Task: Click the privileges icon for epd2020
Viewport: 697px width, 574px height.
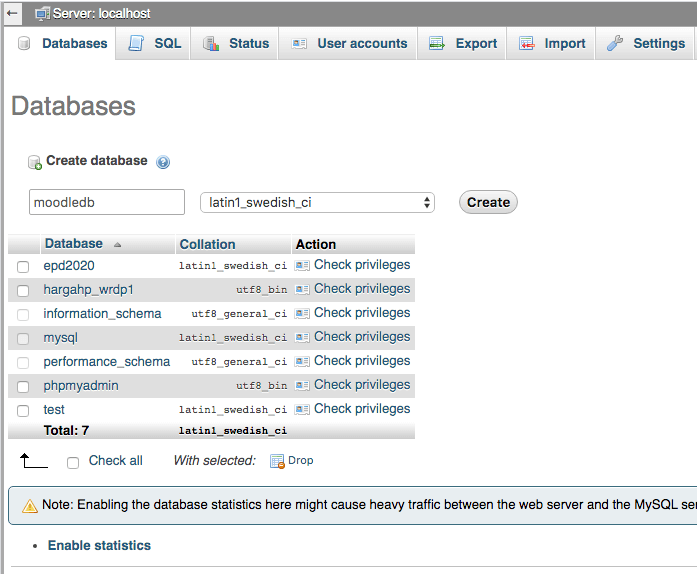Action: point(302,265)
